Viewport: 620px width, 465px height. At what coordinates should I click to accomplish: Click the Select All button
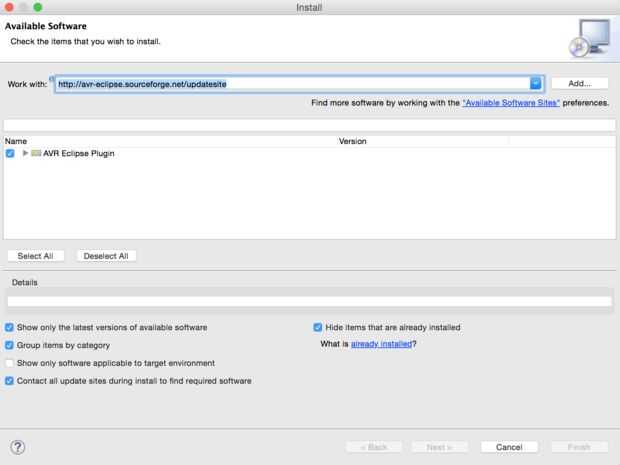pyautogui.click(x=35, y=256)
